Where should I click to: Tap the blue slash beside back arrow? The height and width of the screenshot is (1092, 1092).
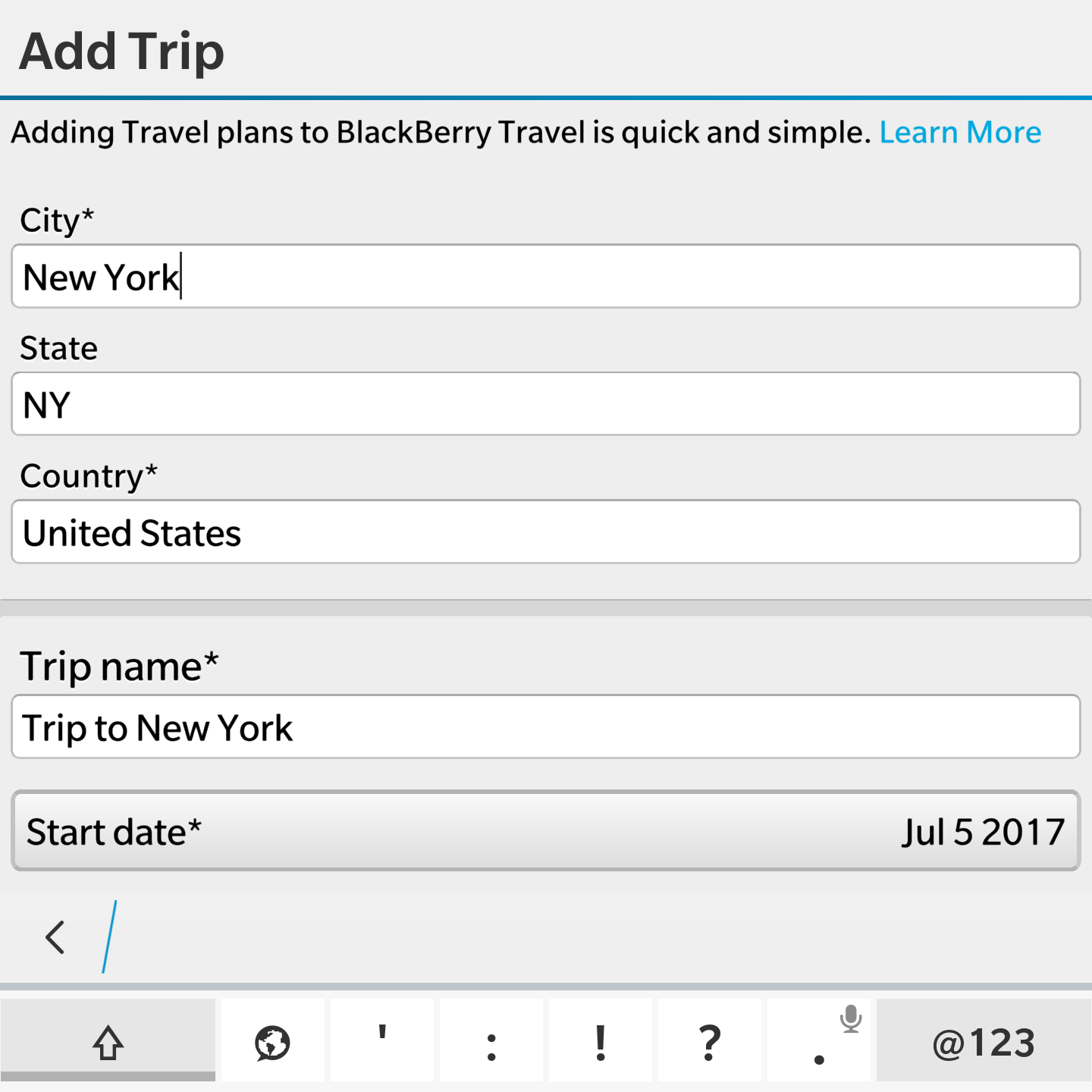tap(110, 937)
